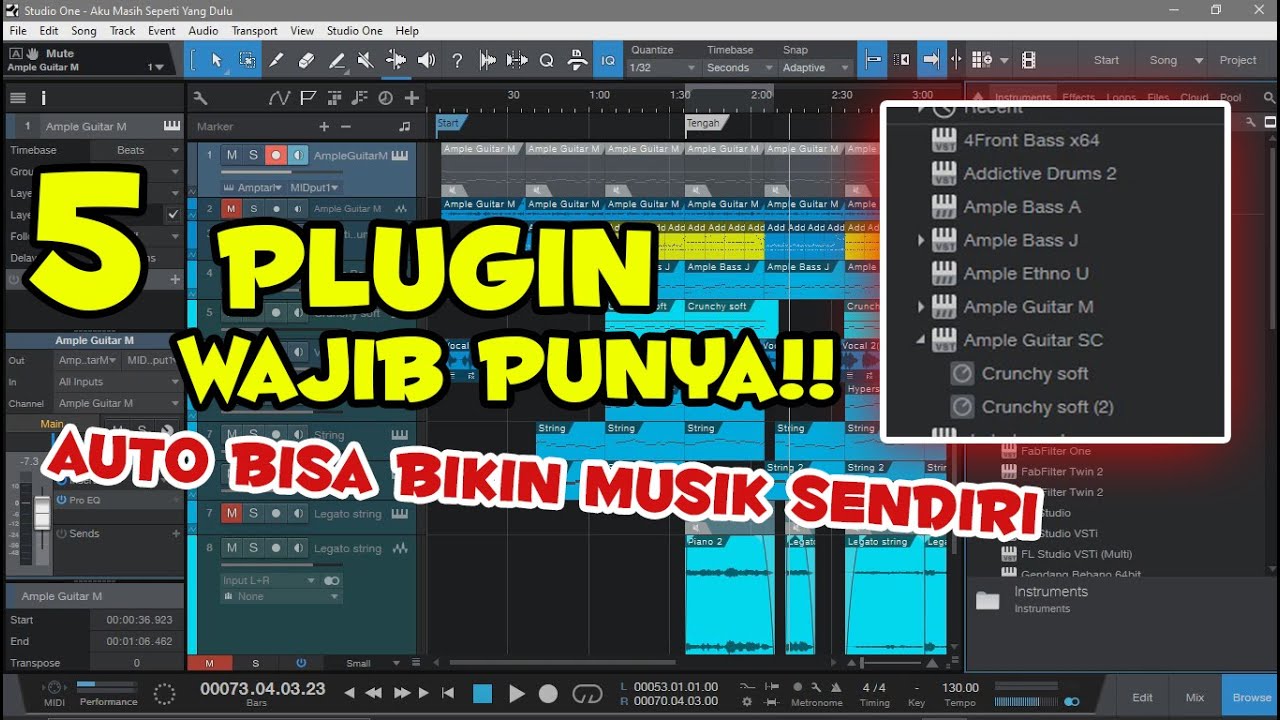Open the Studio One menu
The width and height of the screenshot is (1280, 720).
(355, 31)
